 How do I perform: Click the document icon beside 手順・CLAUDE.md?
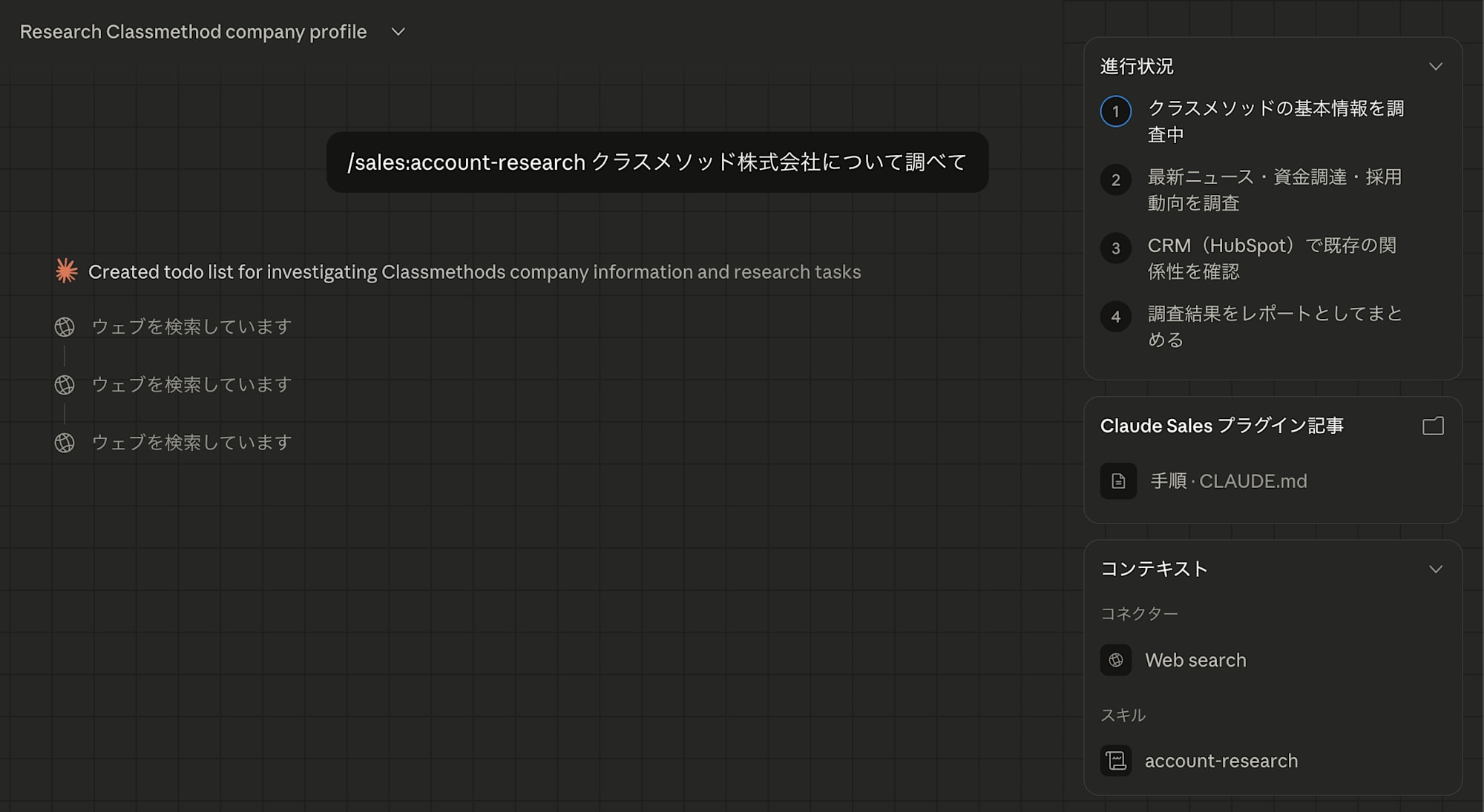coord(1117,481)
